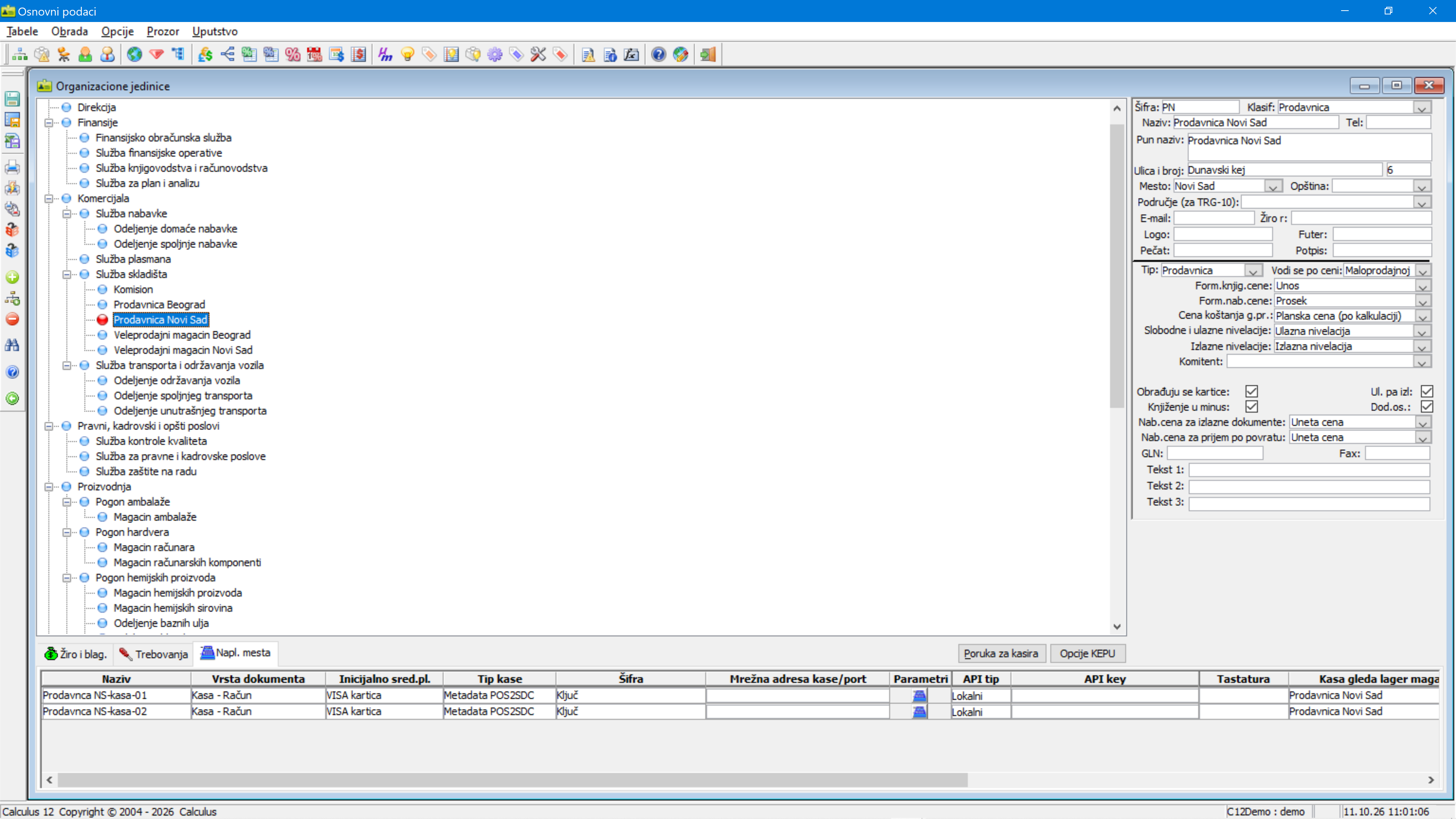
Task: Click the printer icon in the left sidebar
Action: pyautogui.click(x=13, y=167)
